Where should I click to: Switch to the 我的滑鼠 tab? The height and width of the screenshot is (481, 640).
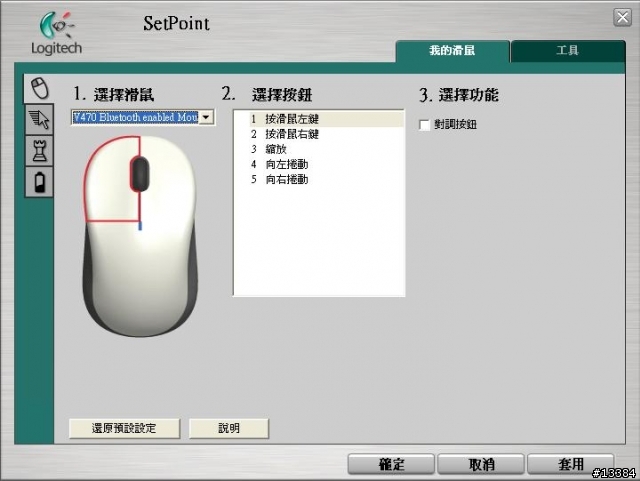(452, 51)
